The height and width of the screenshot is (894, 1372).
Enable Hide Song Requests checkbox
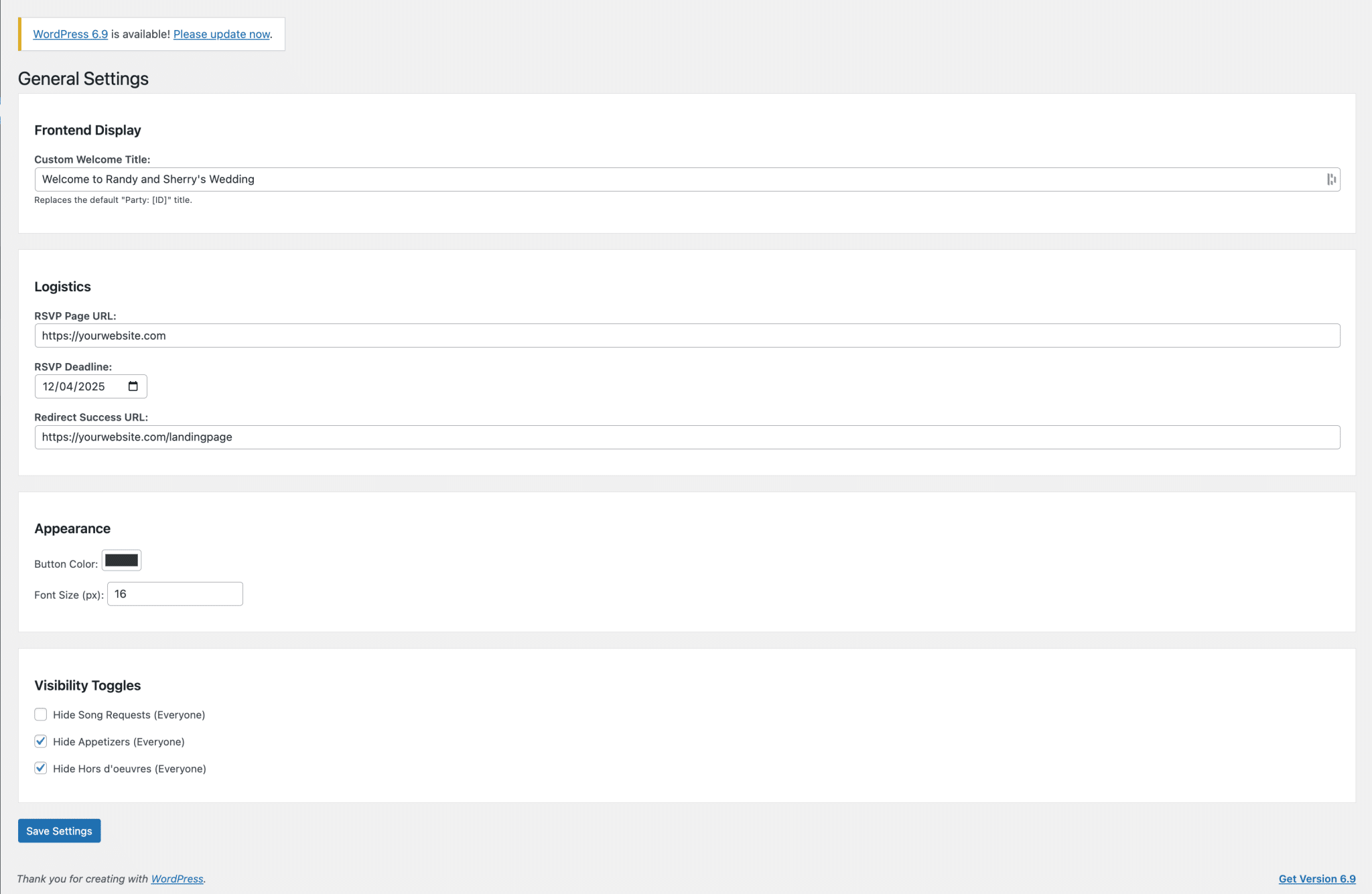click(41, 715)
